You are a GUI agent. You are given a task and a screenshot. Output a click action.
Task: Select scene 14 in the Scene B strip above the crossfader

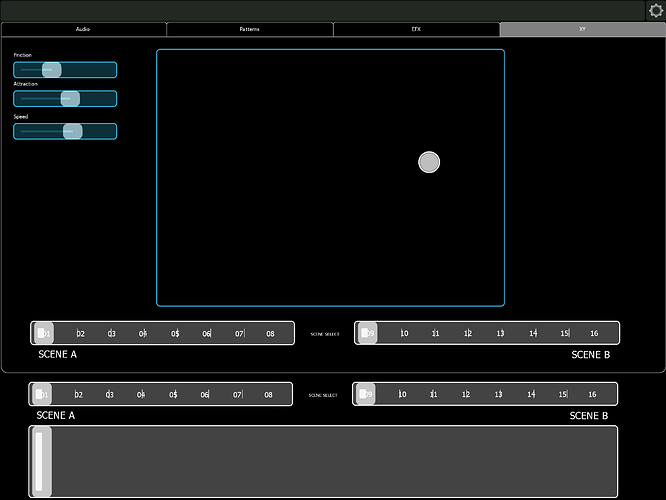click(x=531, y=395)
